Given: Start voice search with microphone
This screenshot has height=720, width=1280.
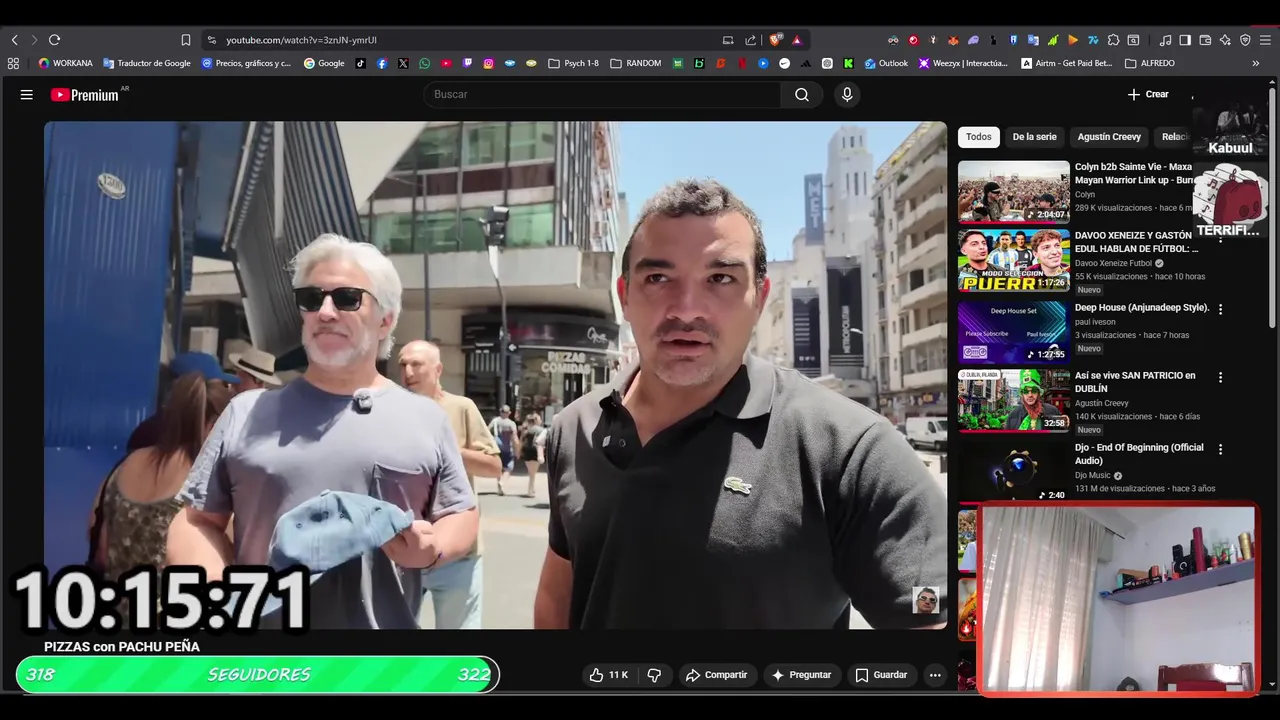Looking at the screenshot, I should [x=847, y=94].
